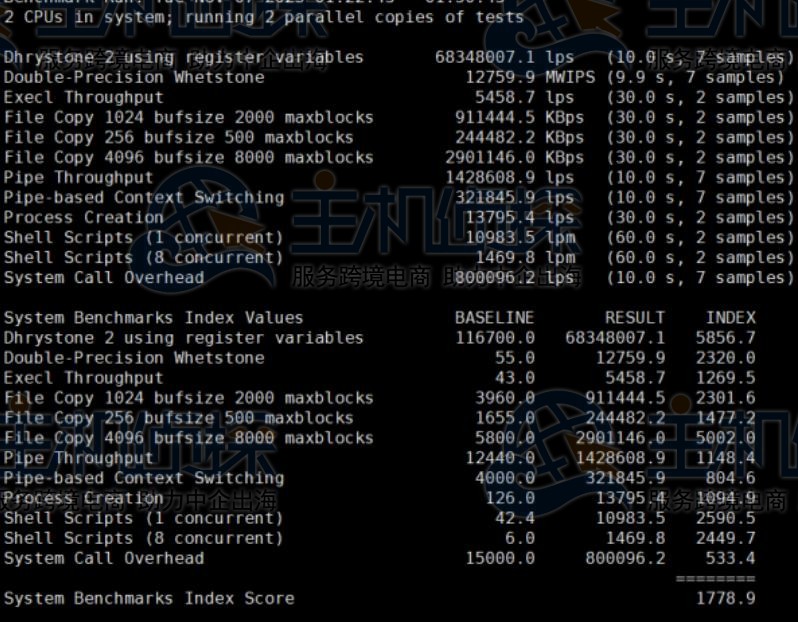
Task: Select '(9.9 s, 7 samples)' timing text
Action: click(695, 77)
